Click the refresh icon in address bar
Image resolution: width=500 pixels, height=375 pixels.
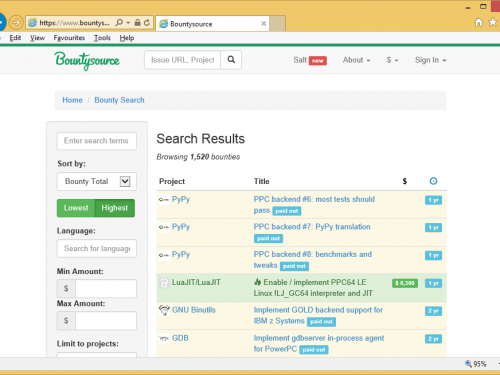(x=147, y=23)
